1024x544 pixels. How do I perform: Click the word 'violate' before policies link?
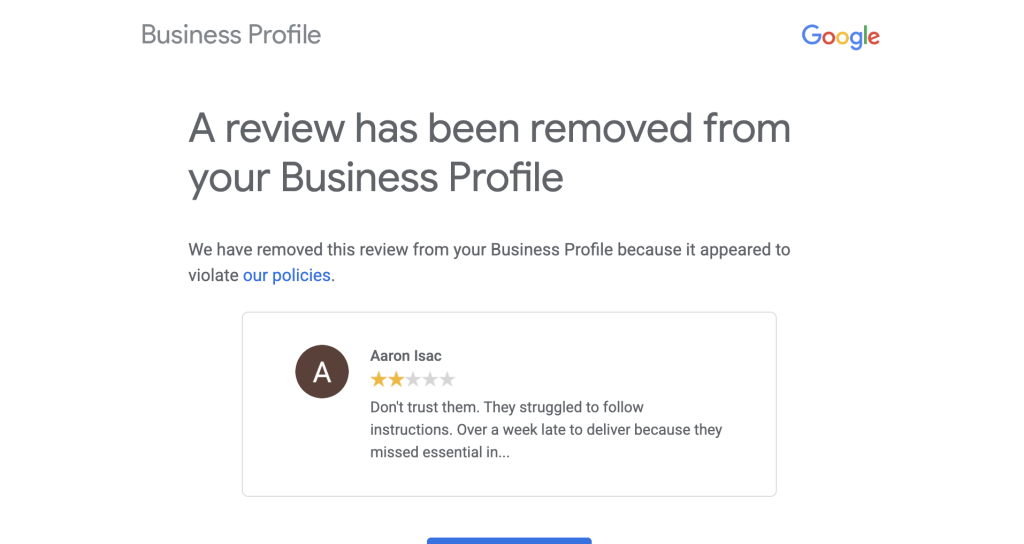tap(213, 275)
